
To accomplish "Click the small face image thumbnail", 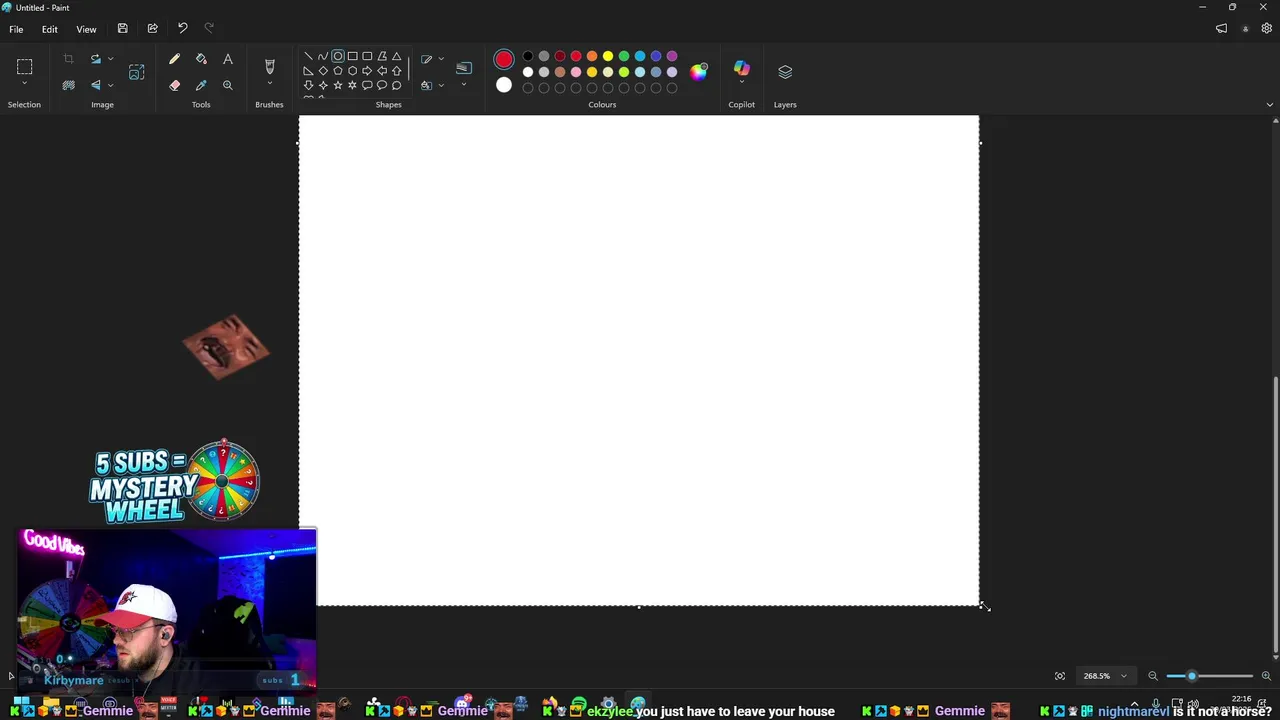I will click(x=226, y=347).
